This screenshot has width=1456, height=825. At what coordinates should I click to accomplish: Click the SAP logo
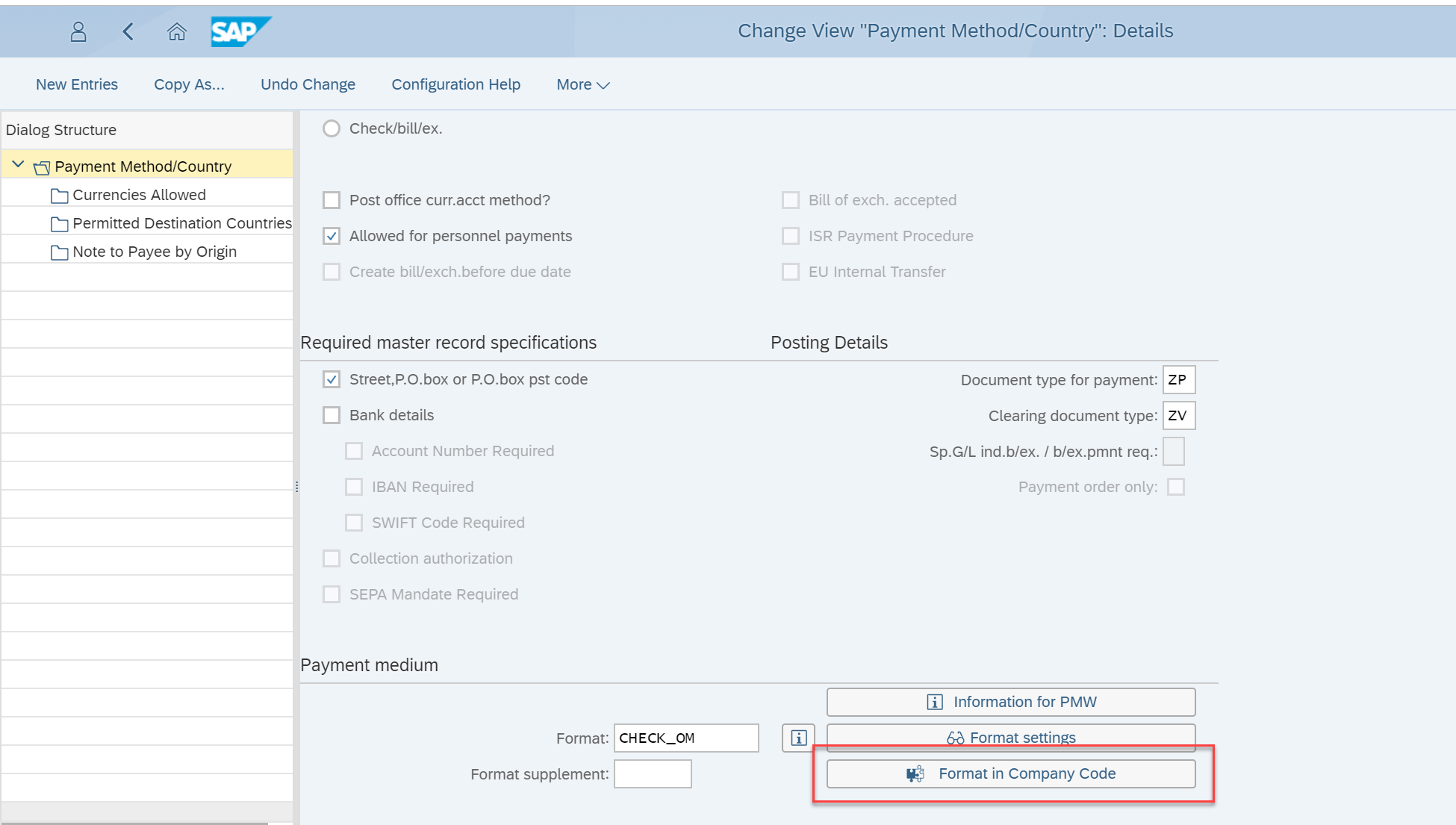click(240, 31)
